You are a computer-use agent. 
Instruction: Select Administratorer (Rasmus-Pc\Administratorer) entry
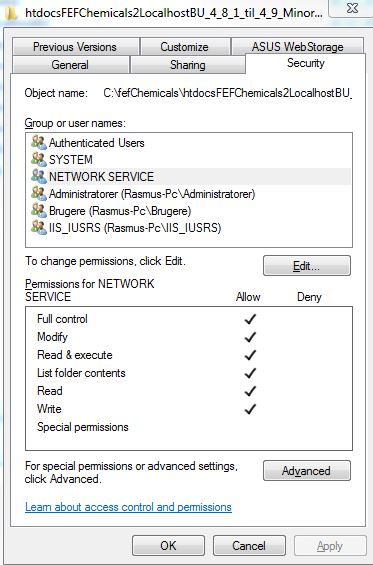click(188, 194)
